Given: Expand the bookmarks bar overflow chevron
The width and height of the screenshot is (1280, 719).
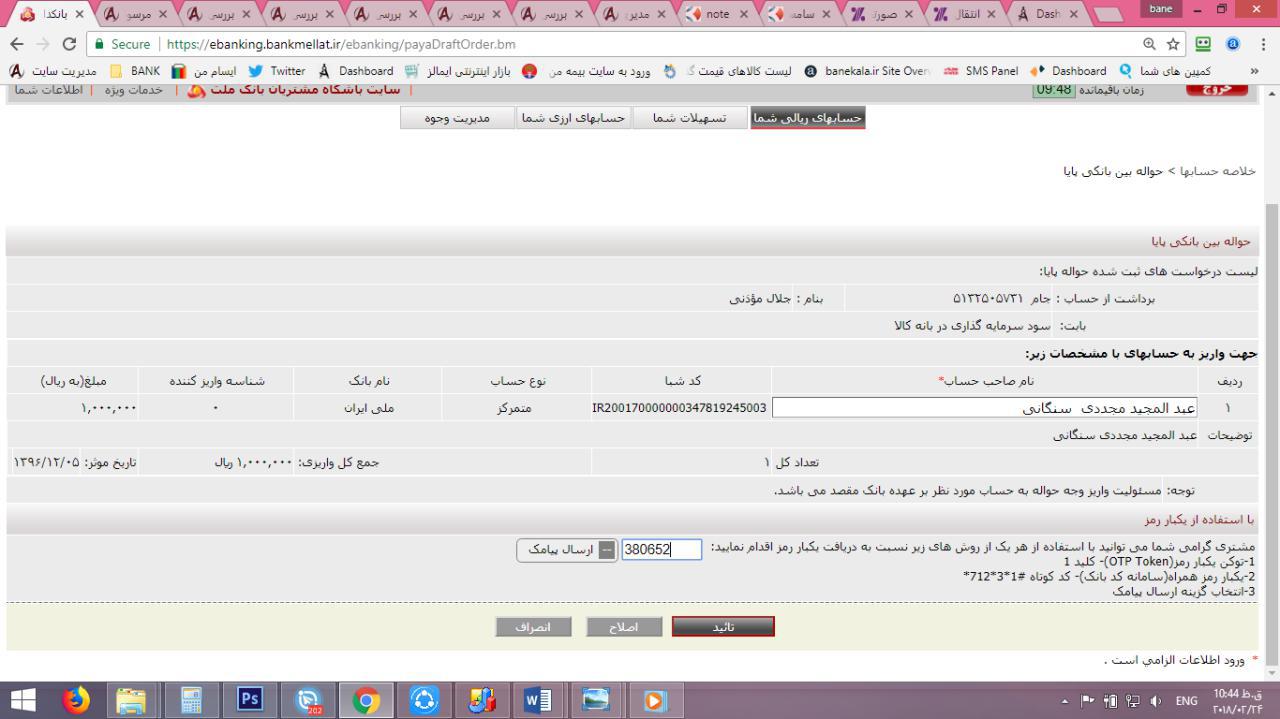Looking at the screenshot, I should click(x=1255, y=71).
